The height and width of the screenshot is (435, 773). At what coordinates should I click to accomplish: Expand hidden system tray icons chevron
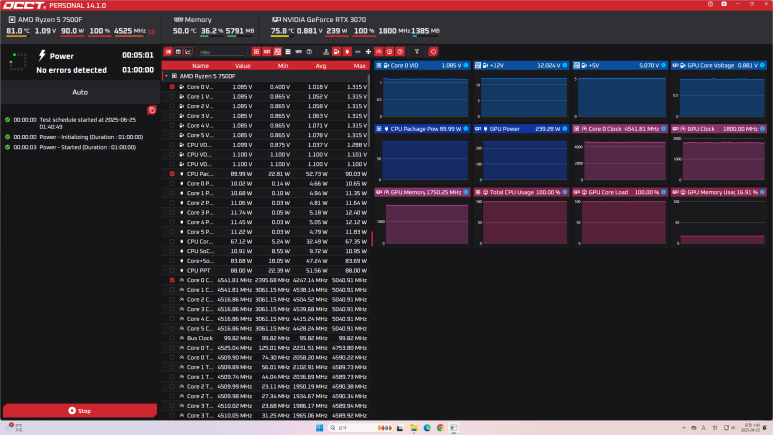tap(684, 428)
